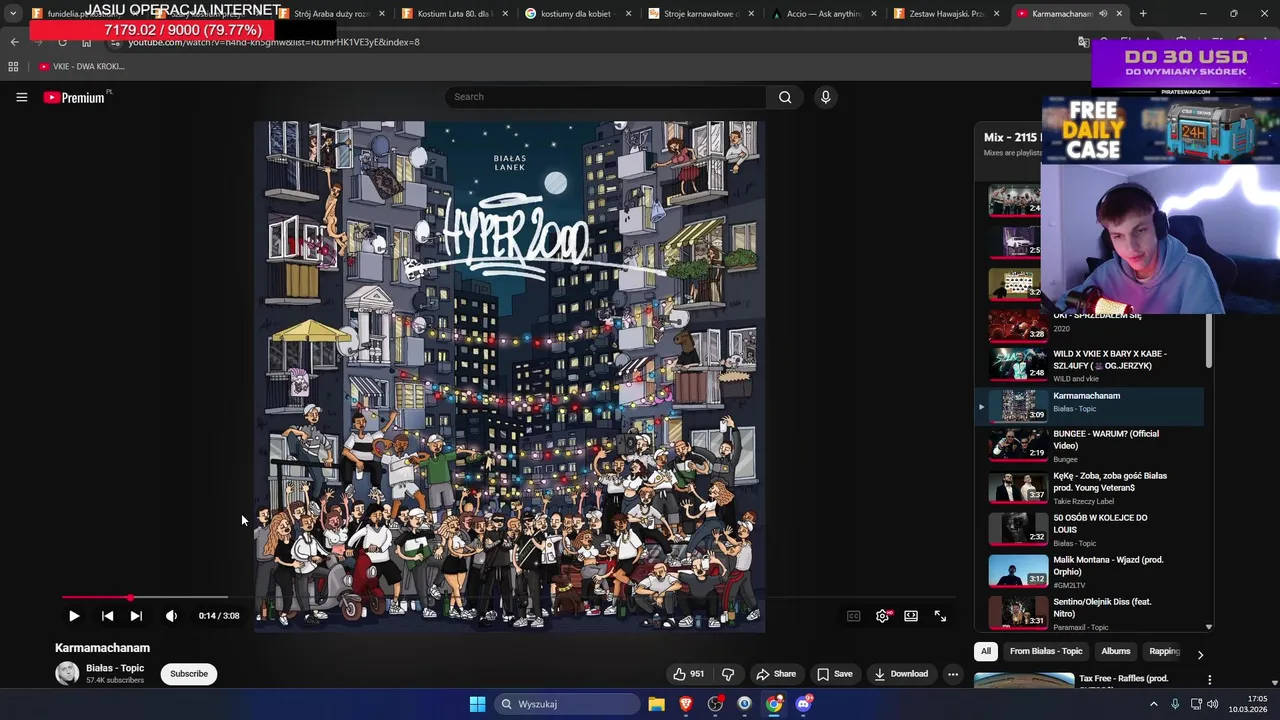
Task: Switch to funidelia browser tab
Action: pos(85,14)
